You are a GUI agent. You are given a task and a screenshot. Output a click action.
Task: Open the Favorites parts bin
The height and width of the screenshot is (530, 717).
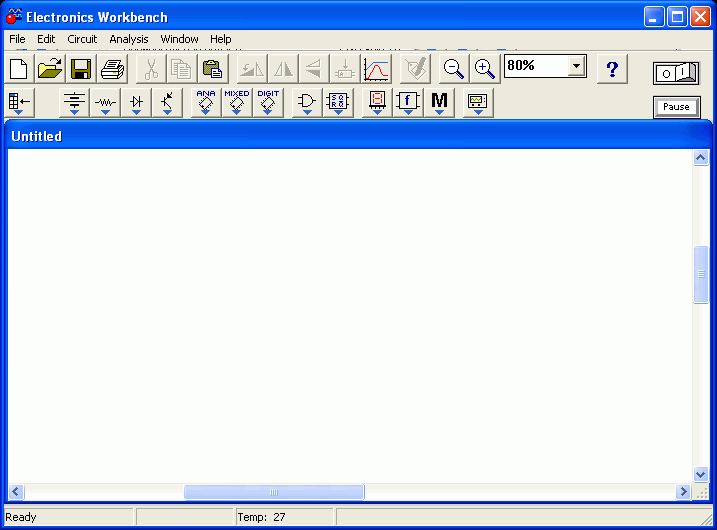[x=19, y=103]
